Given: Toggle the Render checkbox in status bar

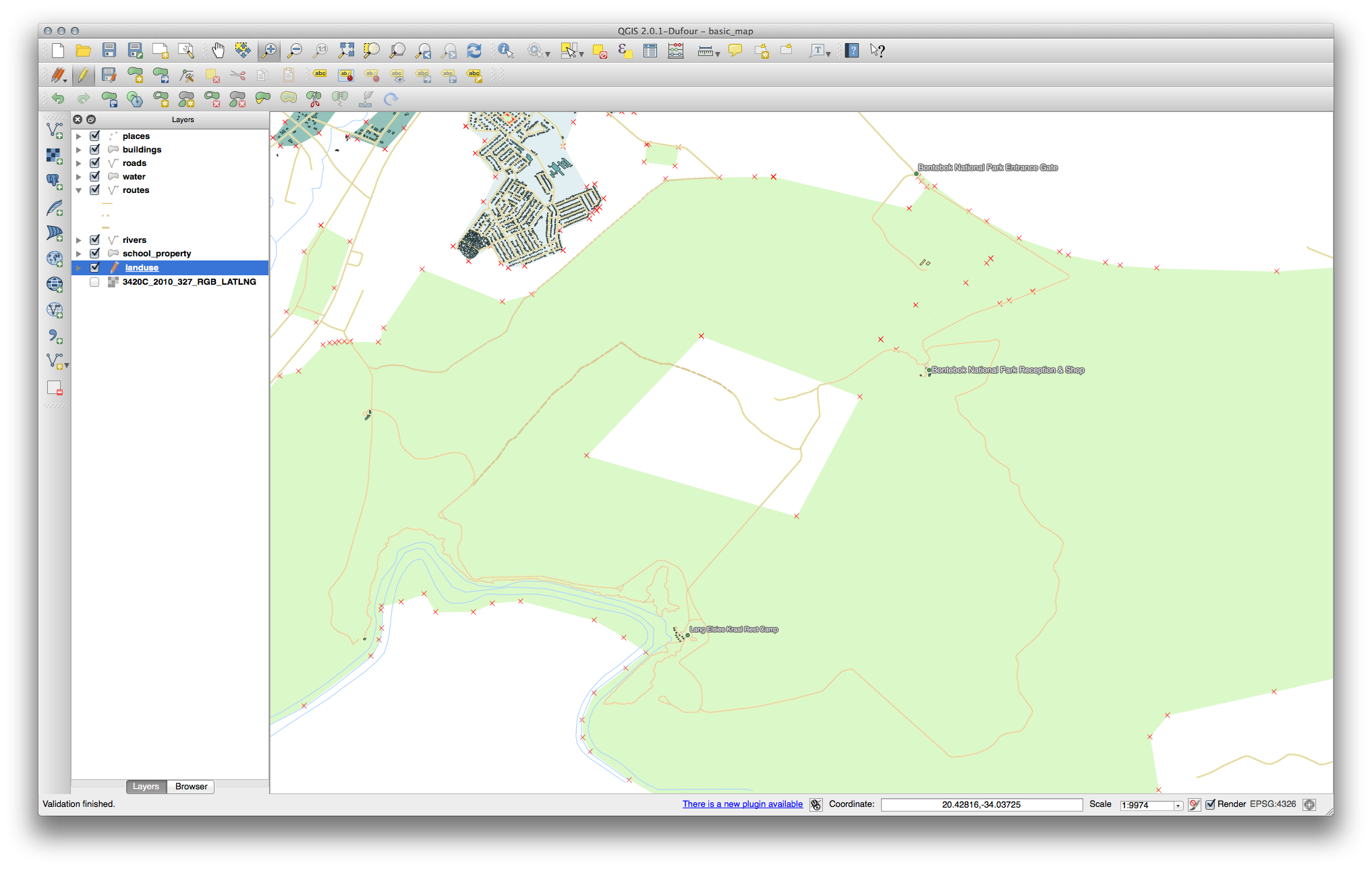Looking at the screenshot, I should (1210, 804).
